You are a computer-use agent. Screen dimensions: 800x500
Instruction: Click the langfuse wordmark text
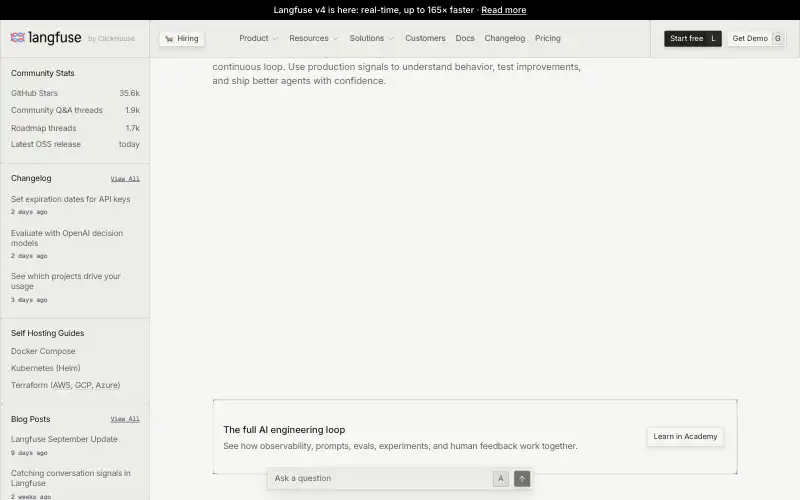[x=55, y=38]
